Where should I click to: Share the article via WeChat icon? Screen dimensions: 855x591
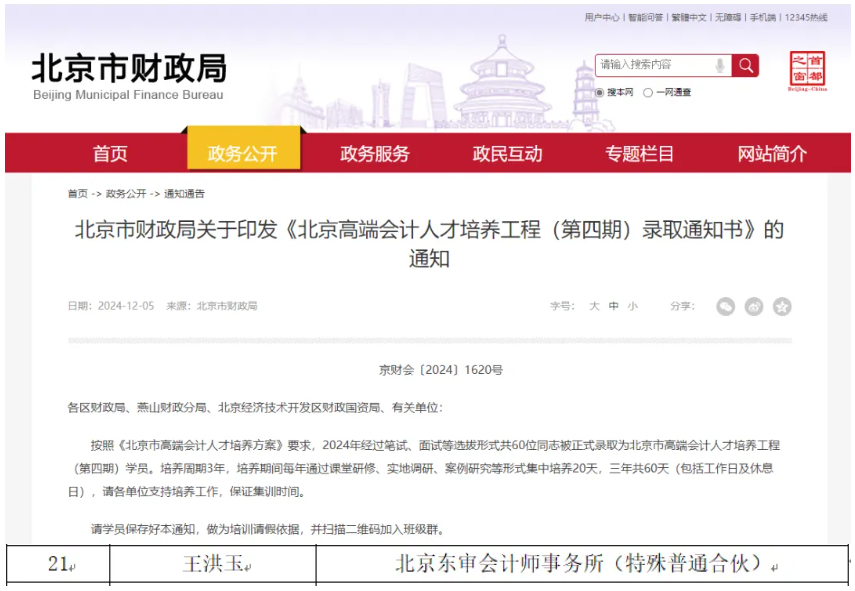coord(725,306)
